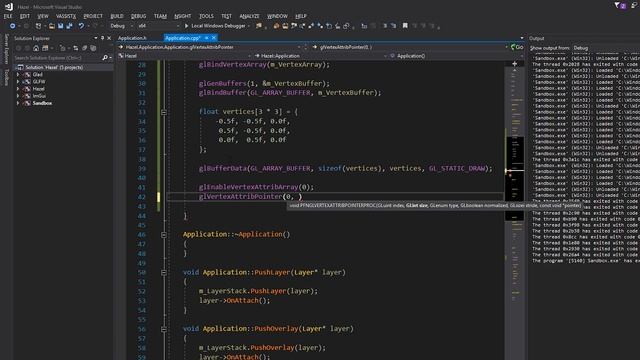This screenshot has width=640, height=360.
Task: Open the Find in Files toolbar icon
Action: pyautogui.click(x=259, y=26)
